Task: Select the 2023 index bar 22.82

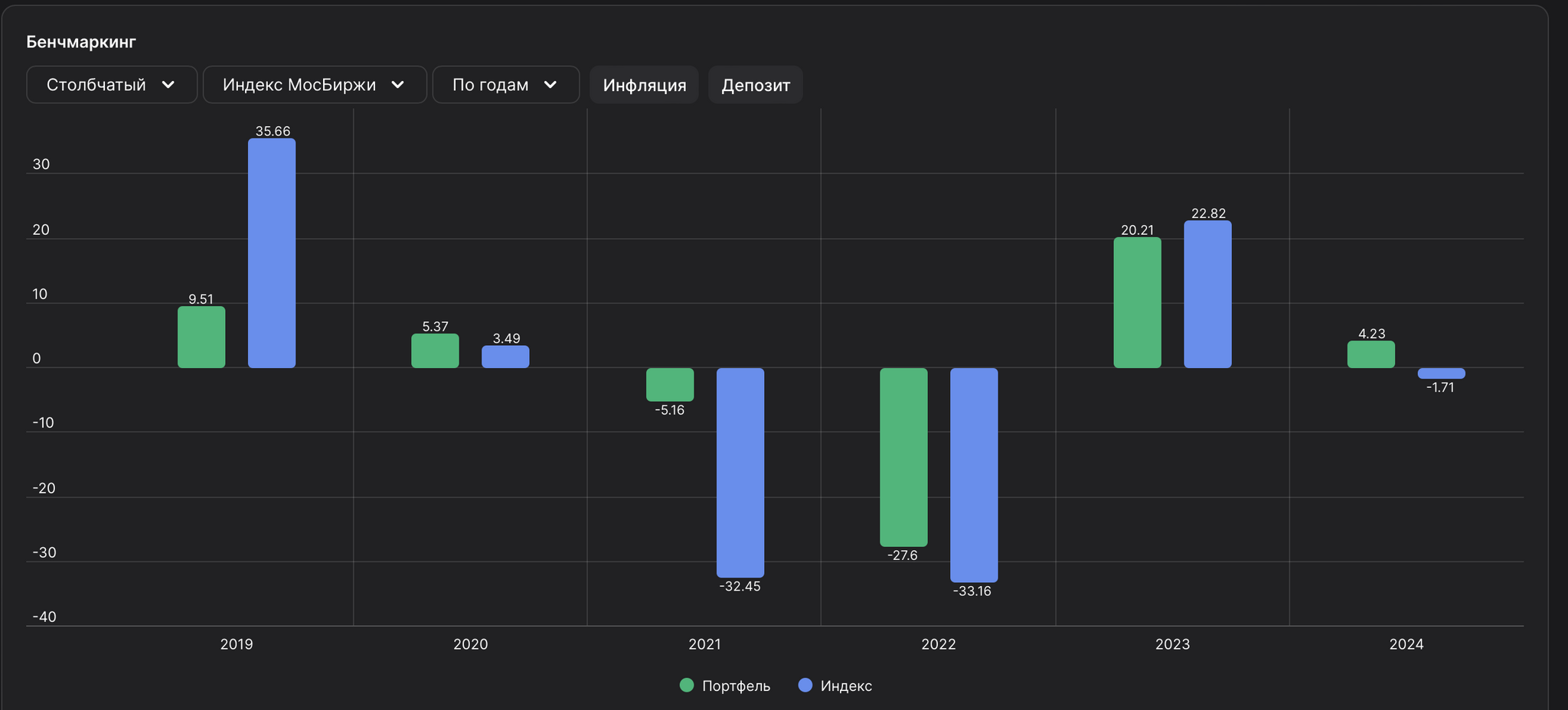Action: [1208, 295]
